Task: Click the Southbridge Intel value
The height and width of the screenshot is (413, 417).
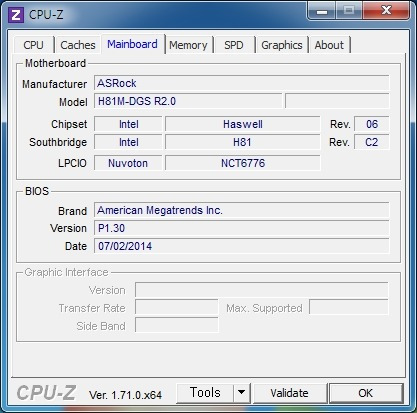Action: click(x=128, y=142)
